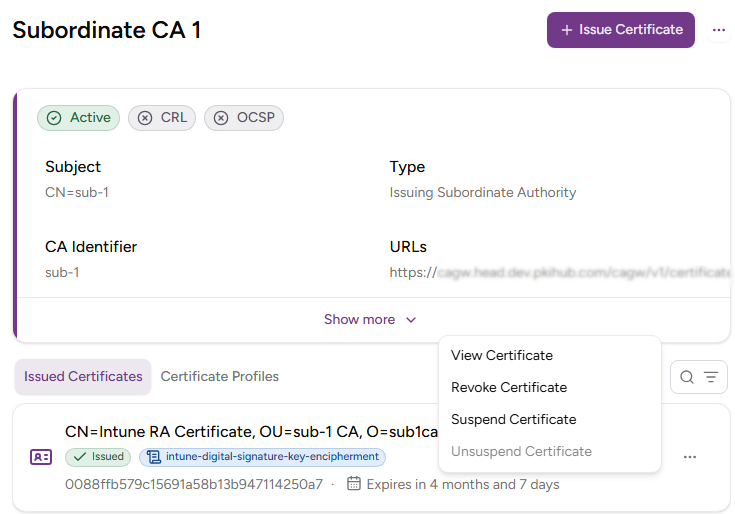The width and height of the screenshot is (735, 514).
Task: Open the CA options ellipsis menu
Action: [718, 30]
